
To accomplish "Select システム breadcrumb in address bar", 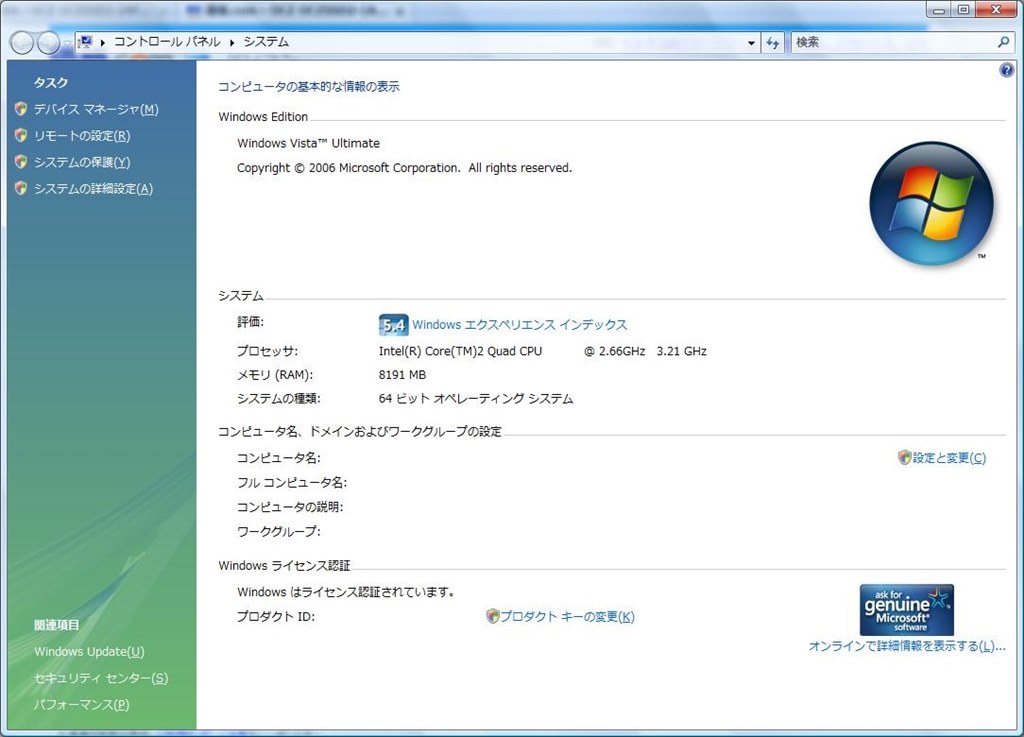I will pos(266,42).
